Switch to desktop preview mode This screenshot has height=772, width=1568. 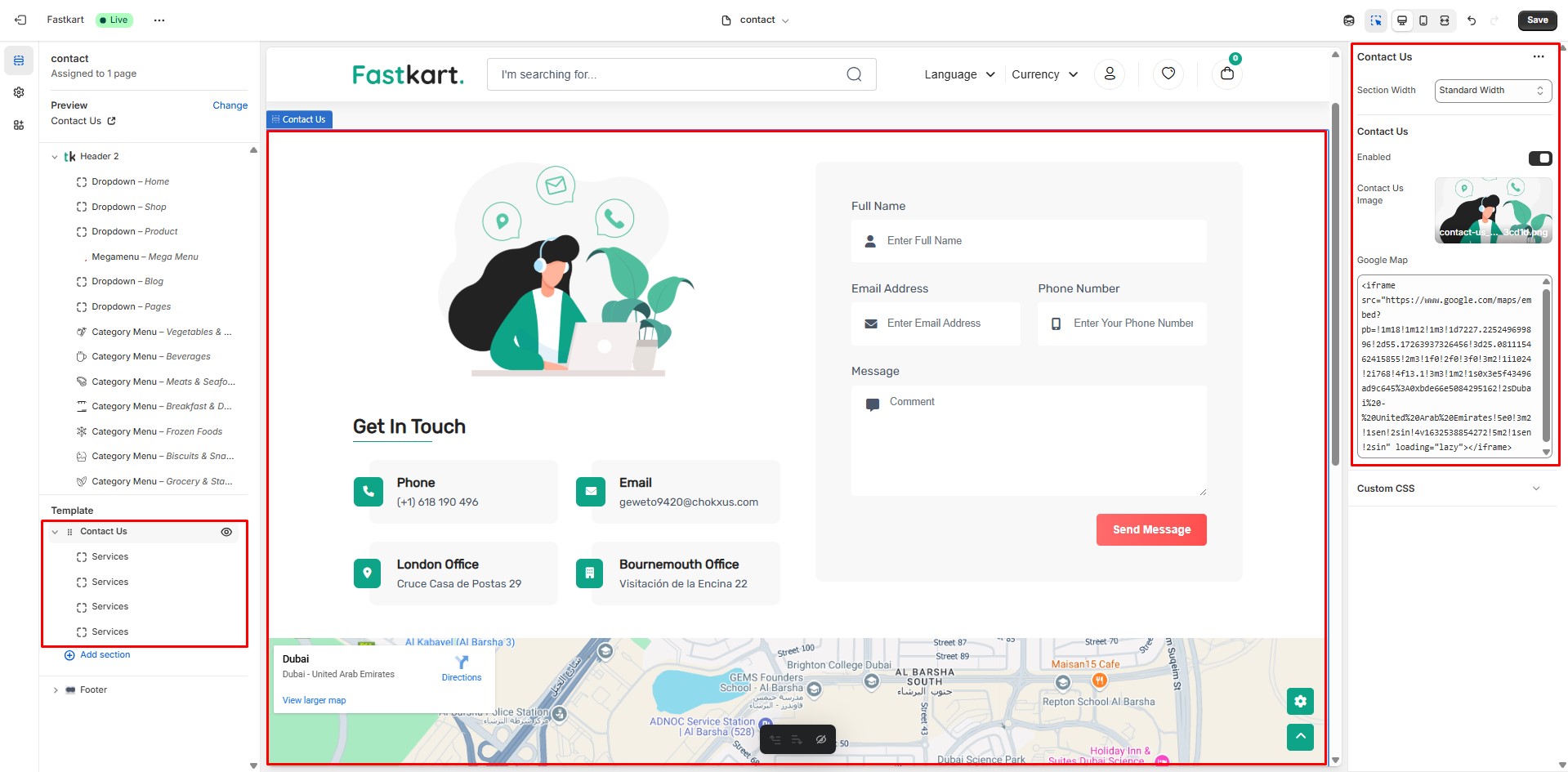tap(1402, 20)
